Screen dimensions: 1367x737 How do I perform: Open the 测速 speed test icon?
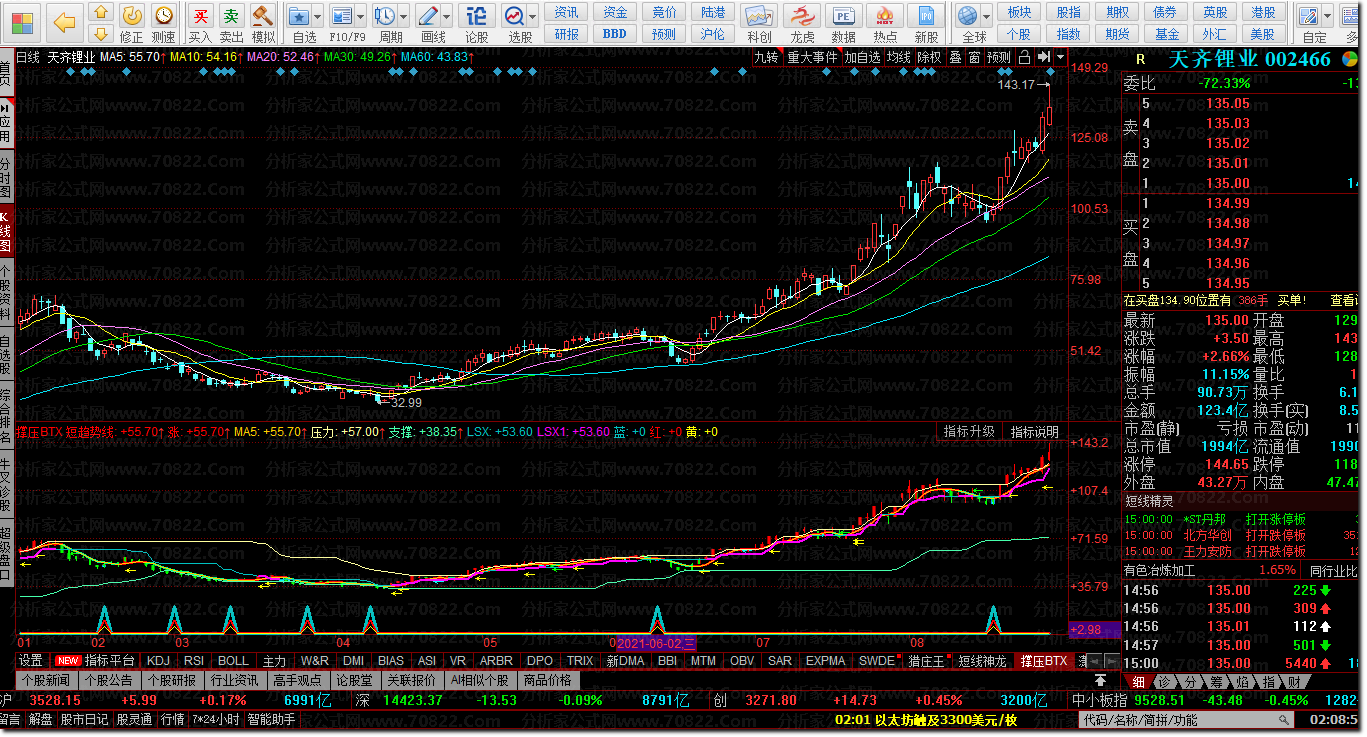(x=163, y=15)
